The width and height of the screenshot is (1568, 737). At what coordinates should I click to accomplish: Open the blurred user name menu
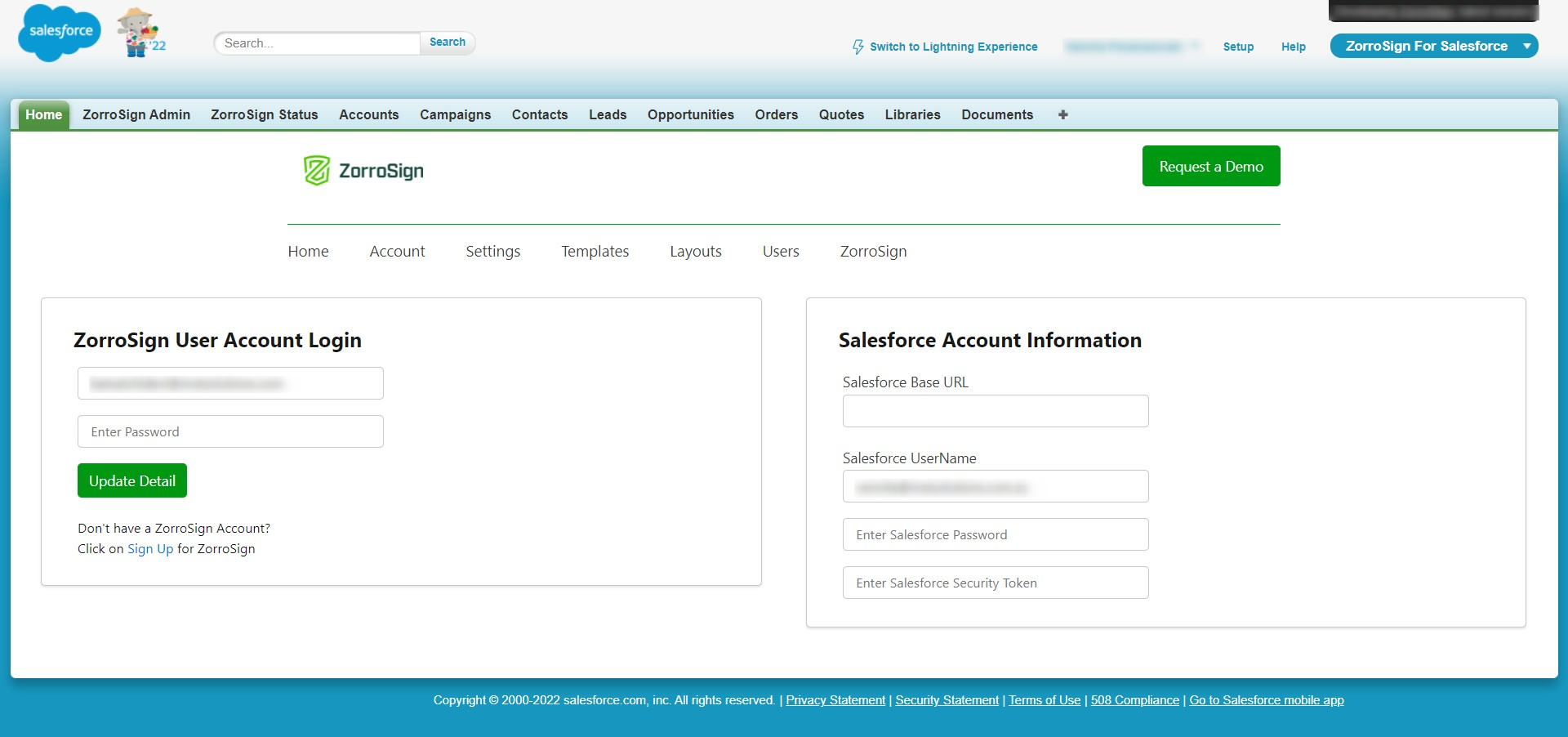click(x=1132, y=47)
